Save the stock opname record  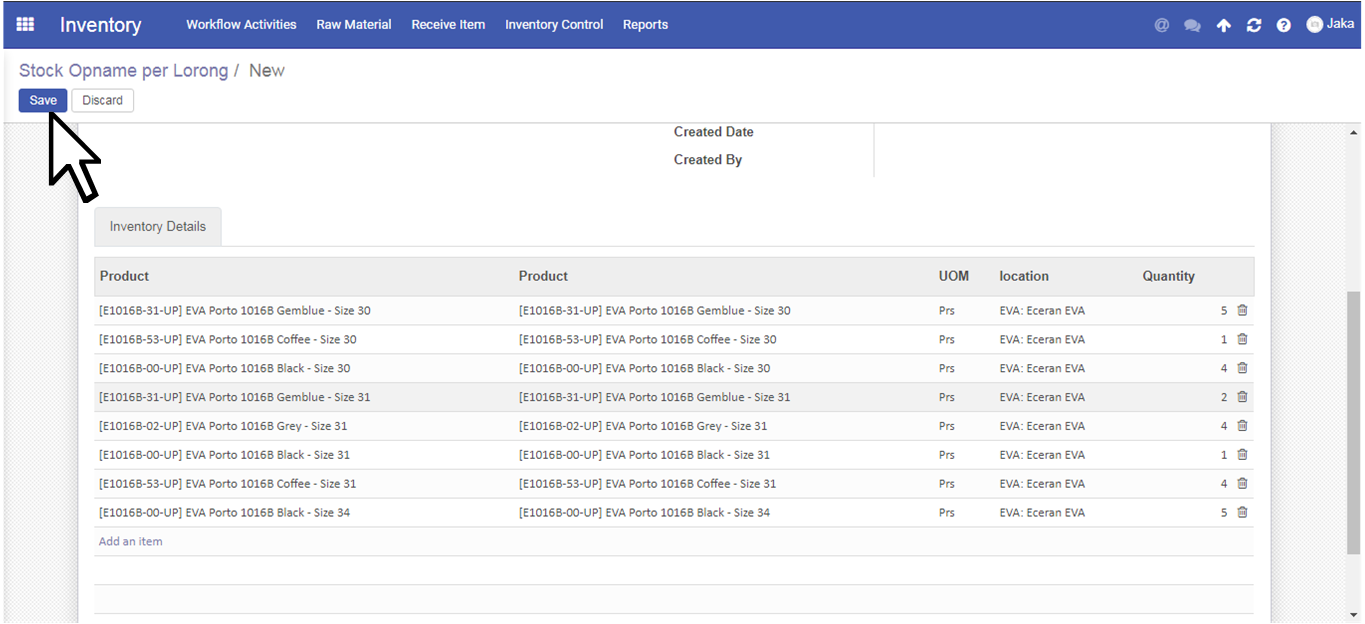click(43, 101)
